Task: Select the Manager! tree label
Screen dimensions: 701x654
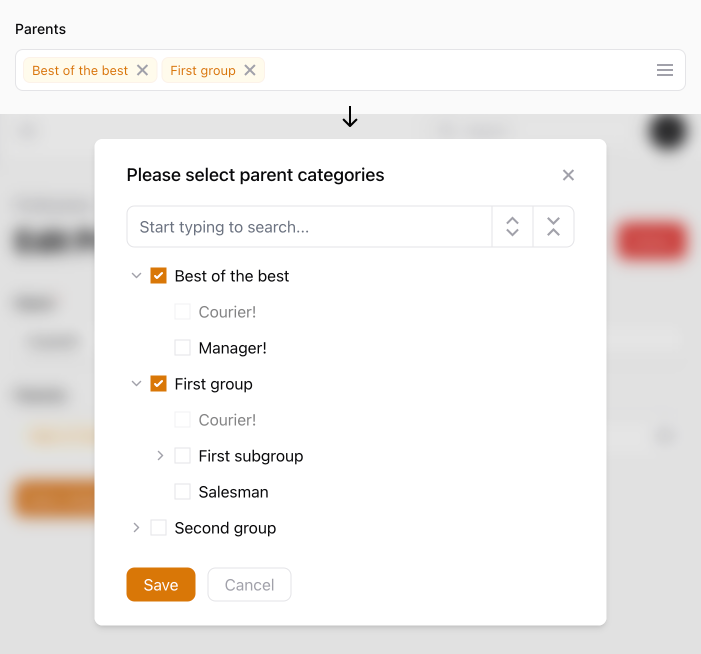Action: click(232, 348)
